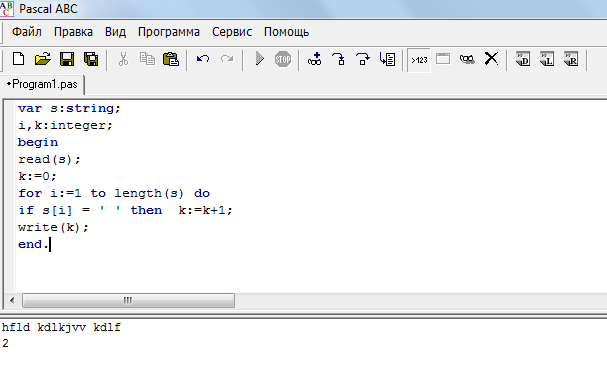Undo the last edit
Image resolution: width=607 pixels, height=391 pixels.
point(203,59)
